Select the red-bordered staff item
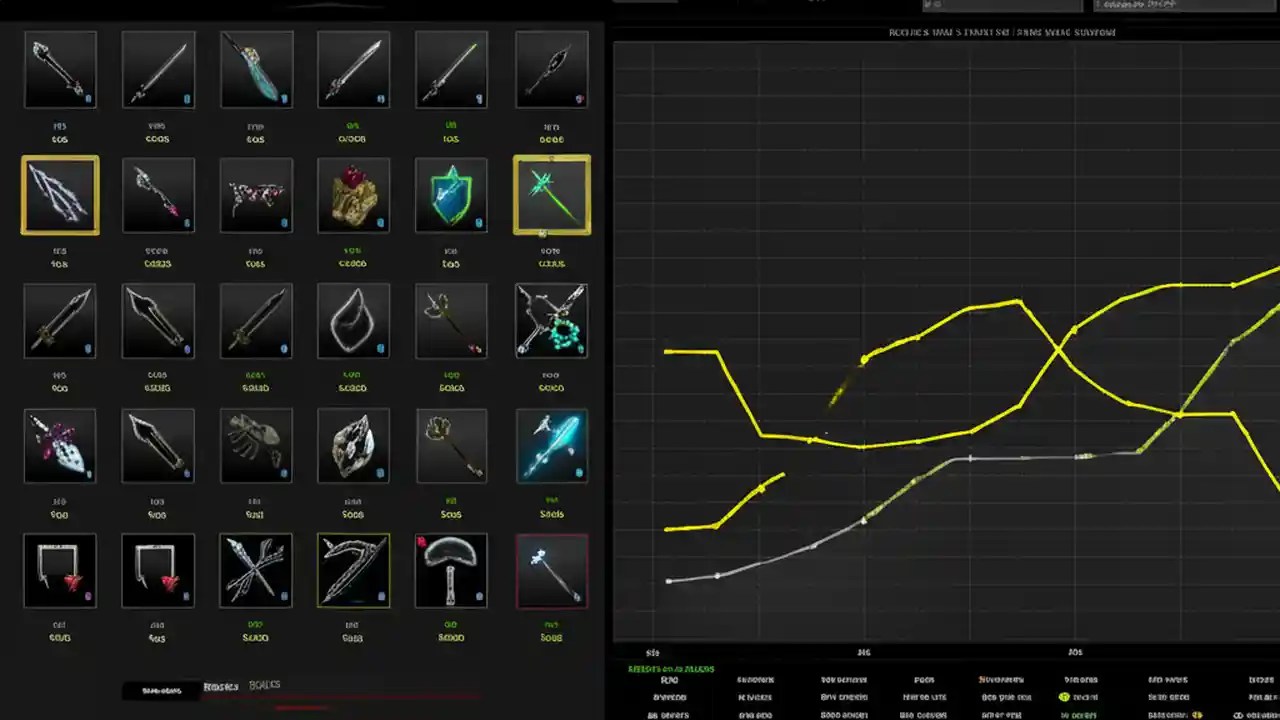Viewport: 1280px width, 720px height. coord(551,570)
